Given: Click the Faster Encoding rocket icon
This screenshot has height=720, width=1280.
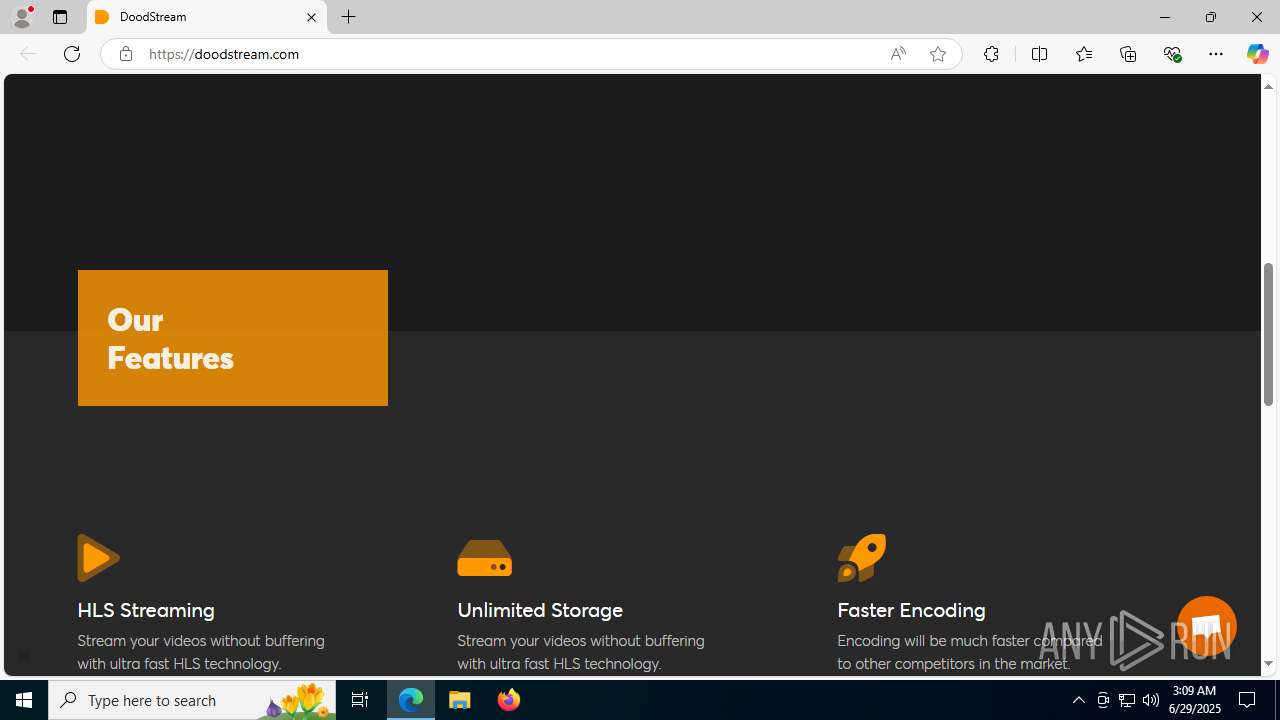Looking at the screenshot, I should click(x=862, y=558).
